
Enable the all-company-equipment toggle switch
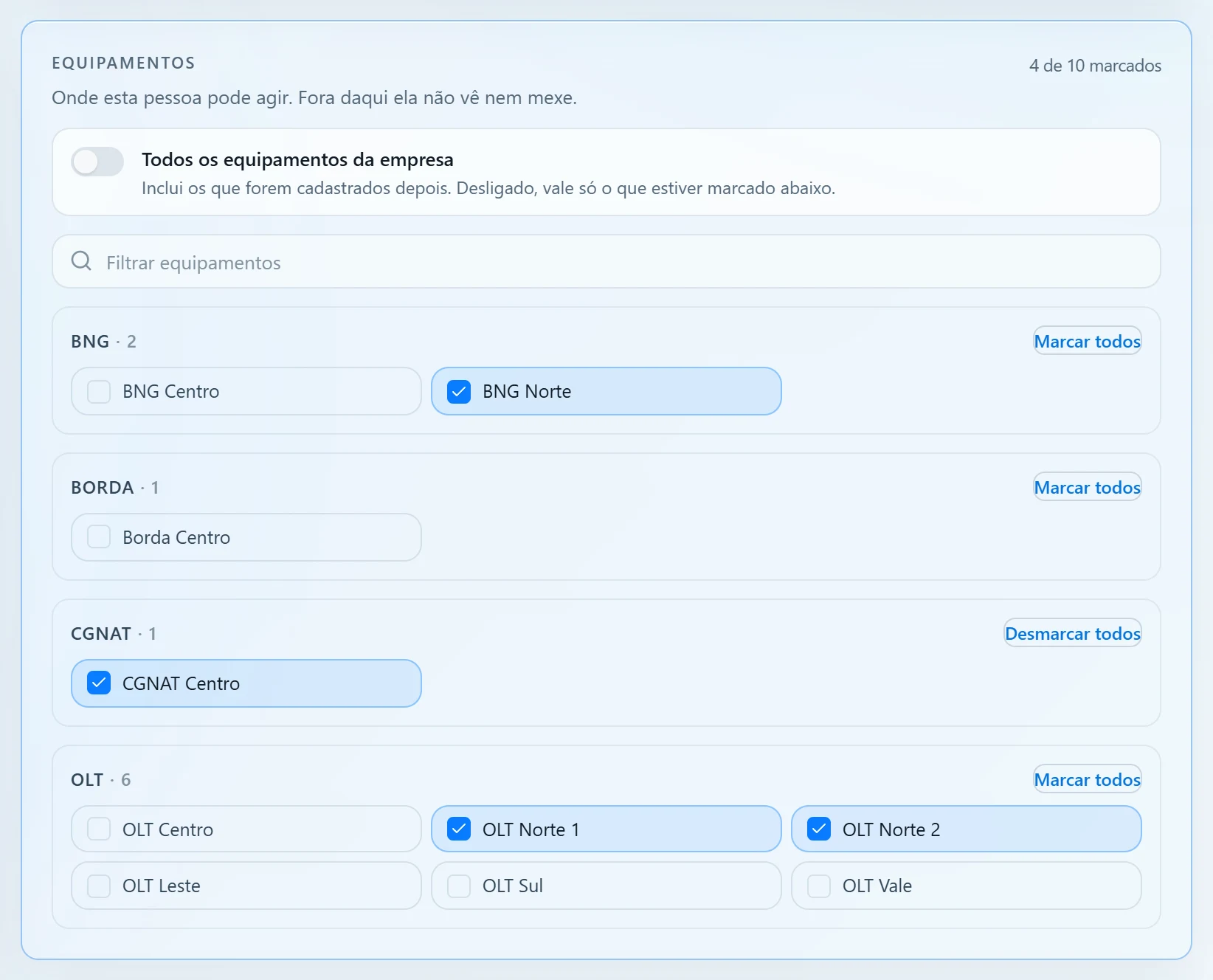[x=97, y=162]
